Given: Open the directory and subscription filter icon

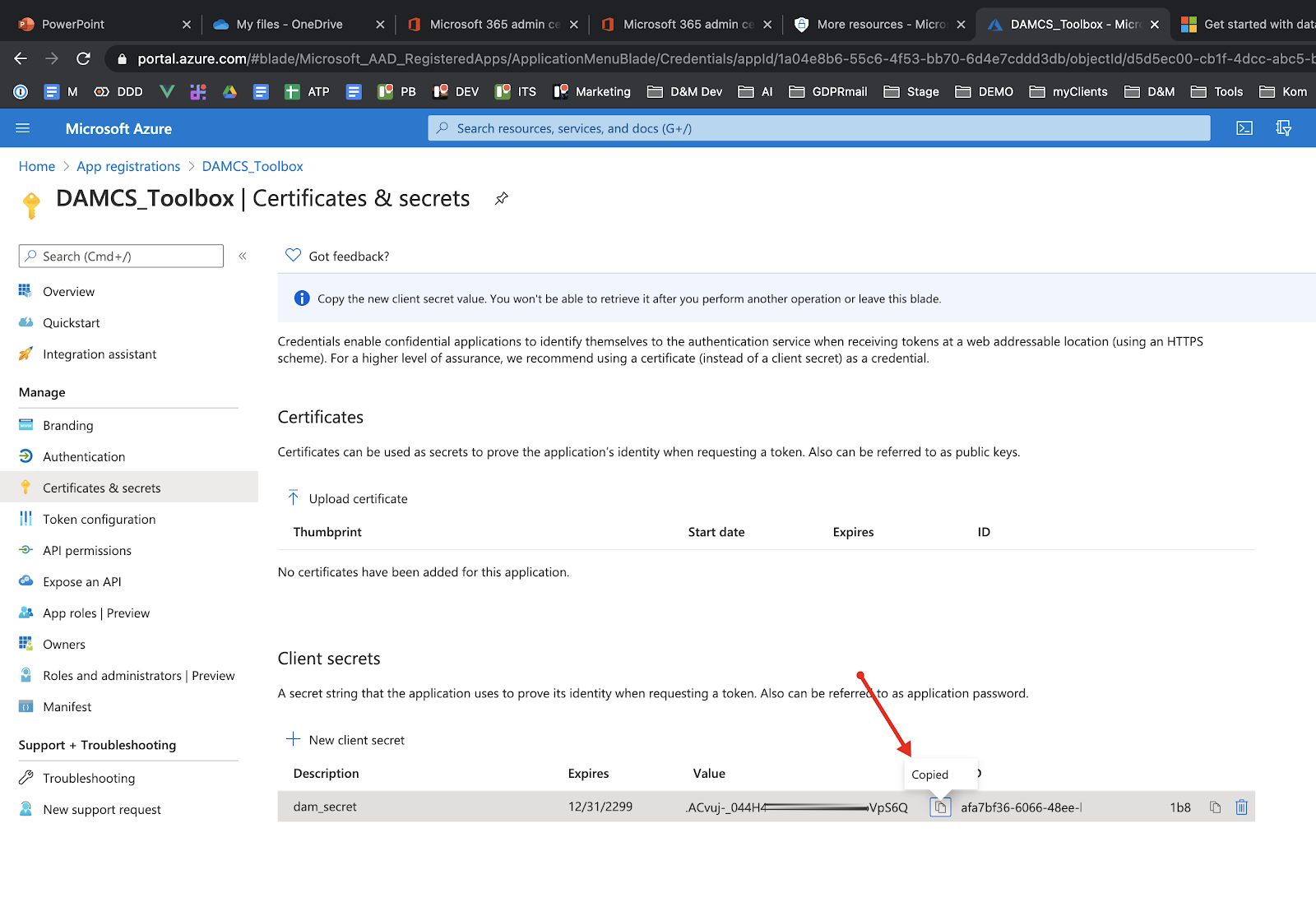Looking at the screenshot, I should coord(1283,128).
